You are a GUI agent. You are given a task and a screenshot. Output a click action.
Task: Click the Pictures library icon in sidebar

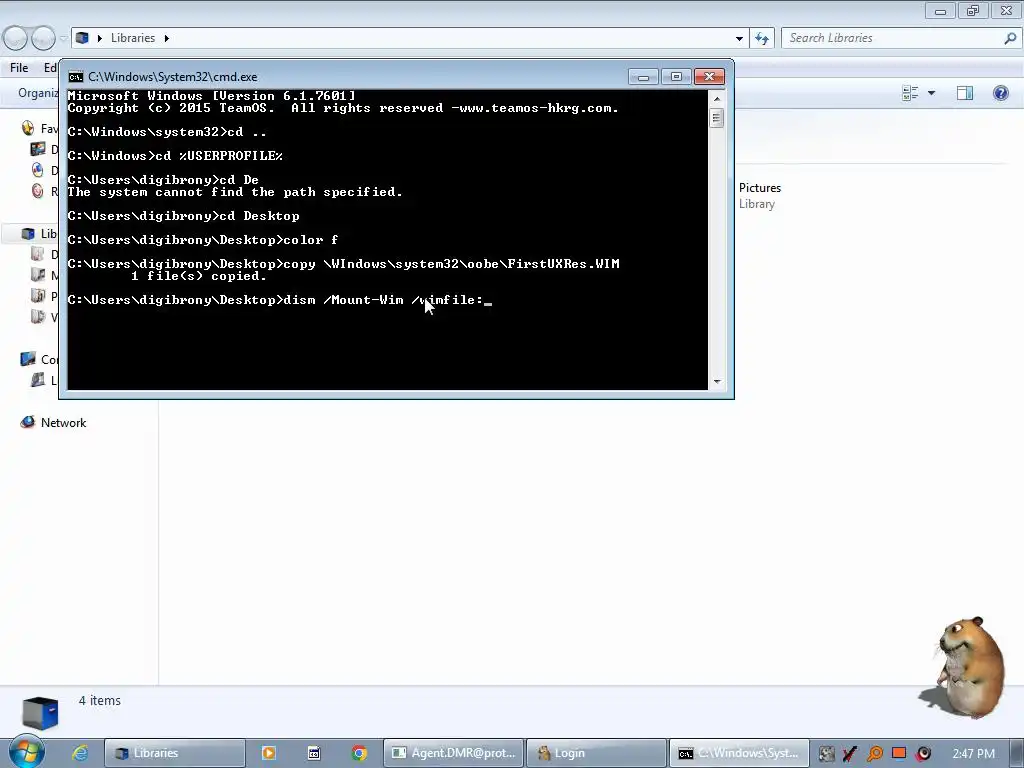tap(38, 296)
